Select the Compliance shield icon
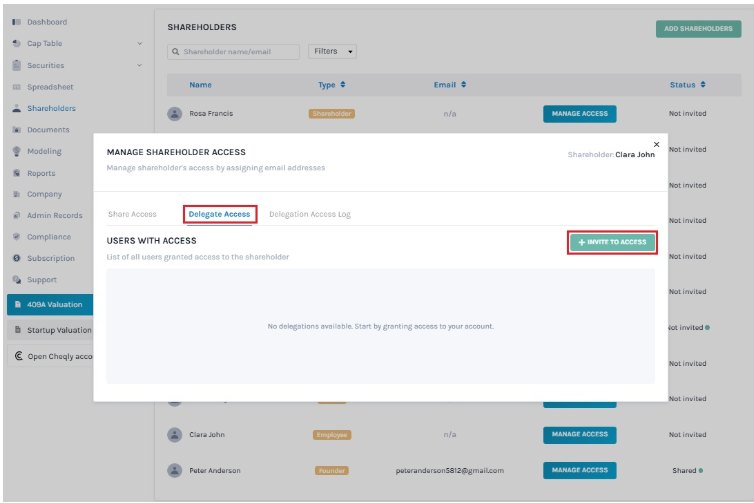Image resolution: width=754 pixels, height=503 pixels. 17,237
